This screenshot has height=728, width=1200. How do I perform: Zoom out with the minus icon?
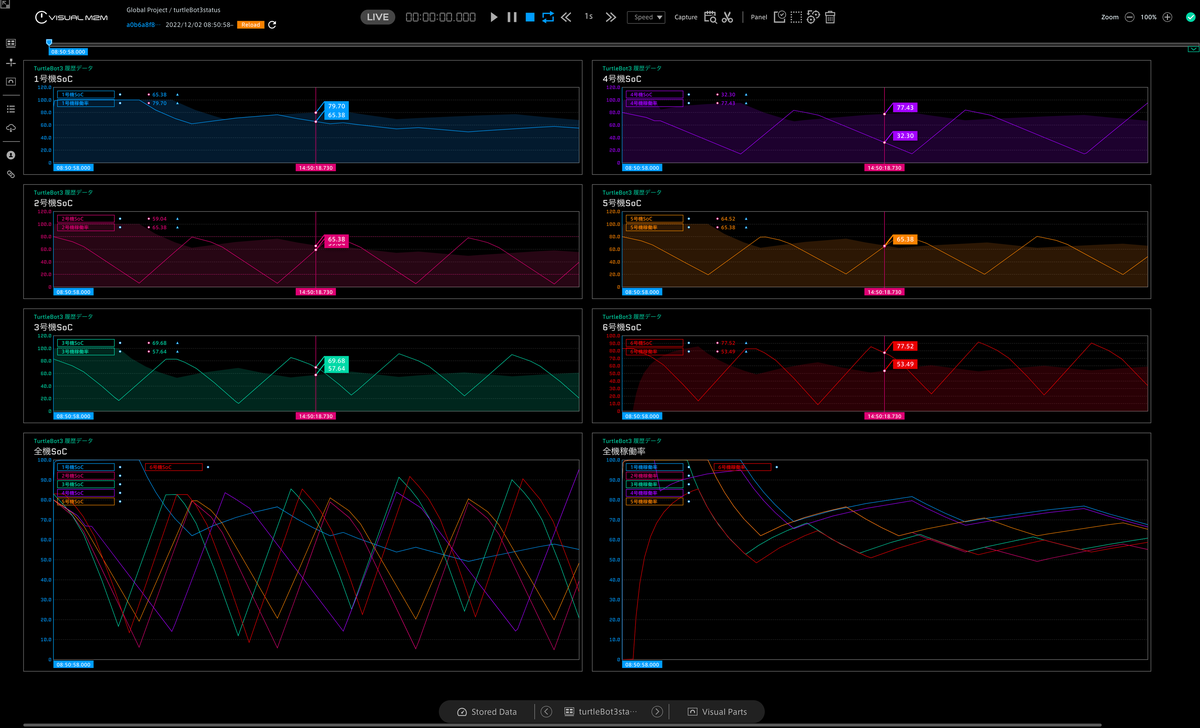point(1129,17)
